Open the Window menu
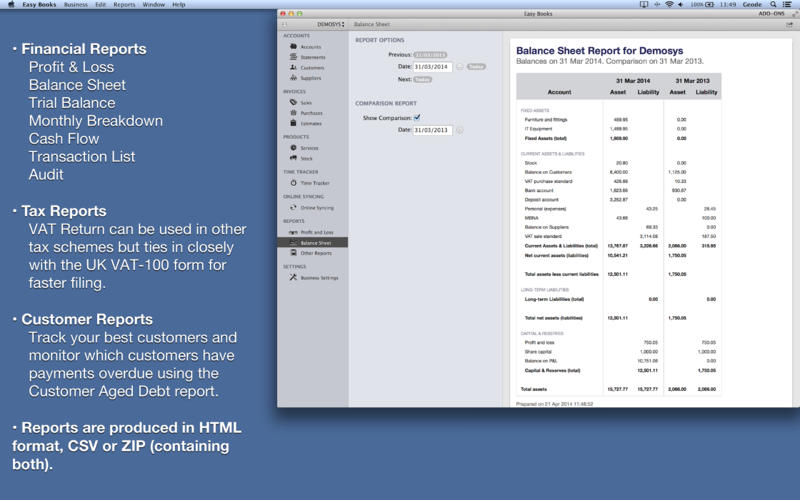This screenshot has width=800, height=500. 154,4
